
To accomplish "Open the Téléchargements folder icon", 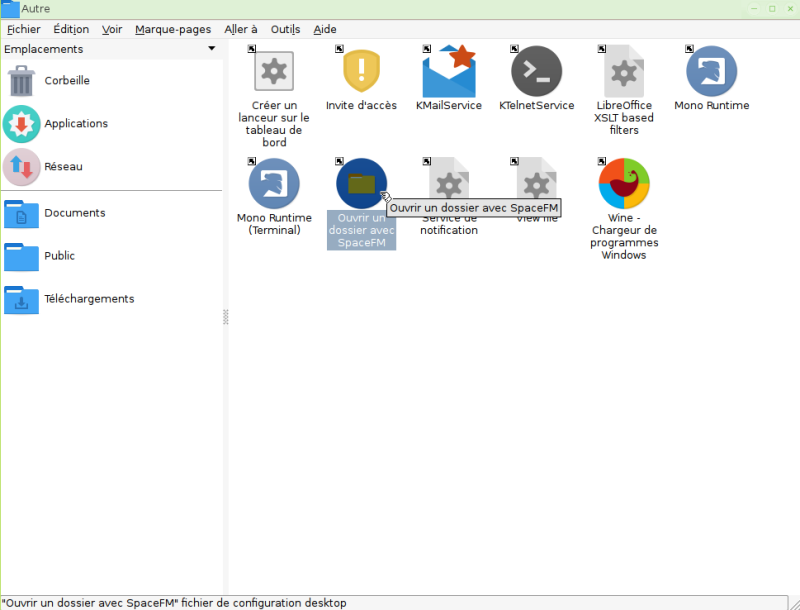I will (21, 299).
